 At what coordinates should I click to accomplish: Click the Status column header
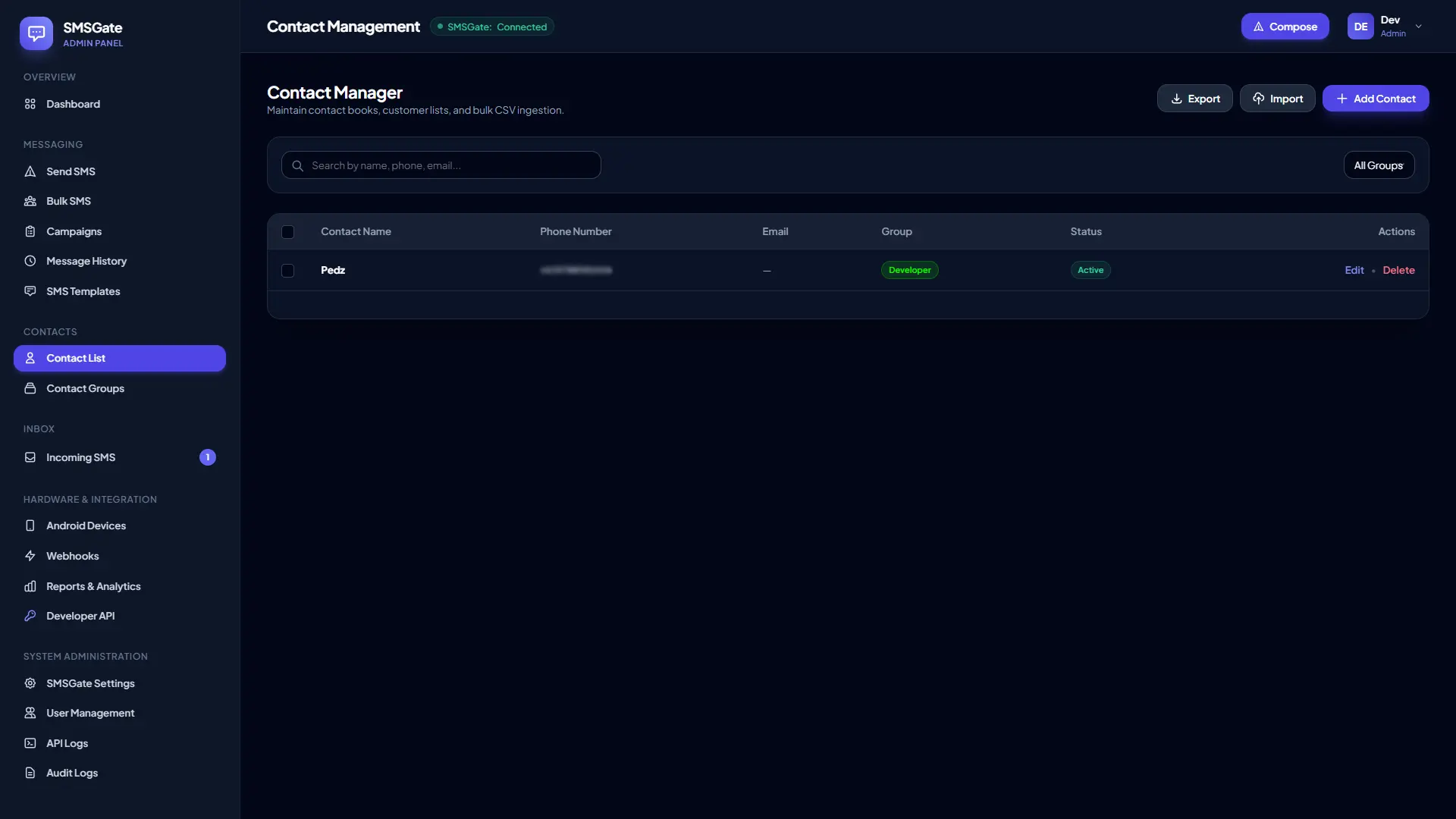pyautogui.click(x=1086, y=231)
